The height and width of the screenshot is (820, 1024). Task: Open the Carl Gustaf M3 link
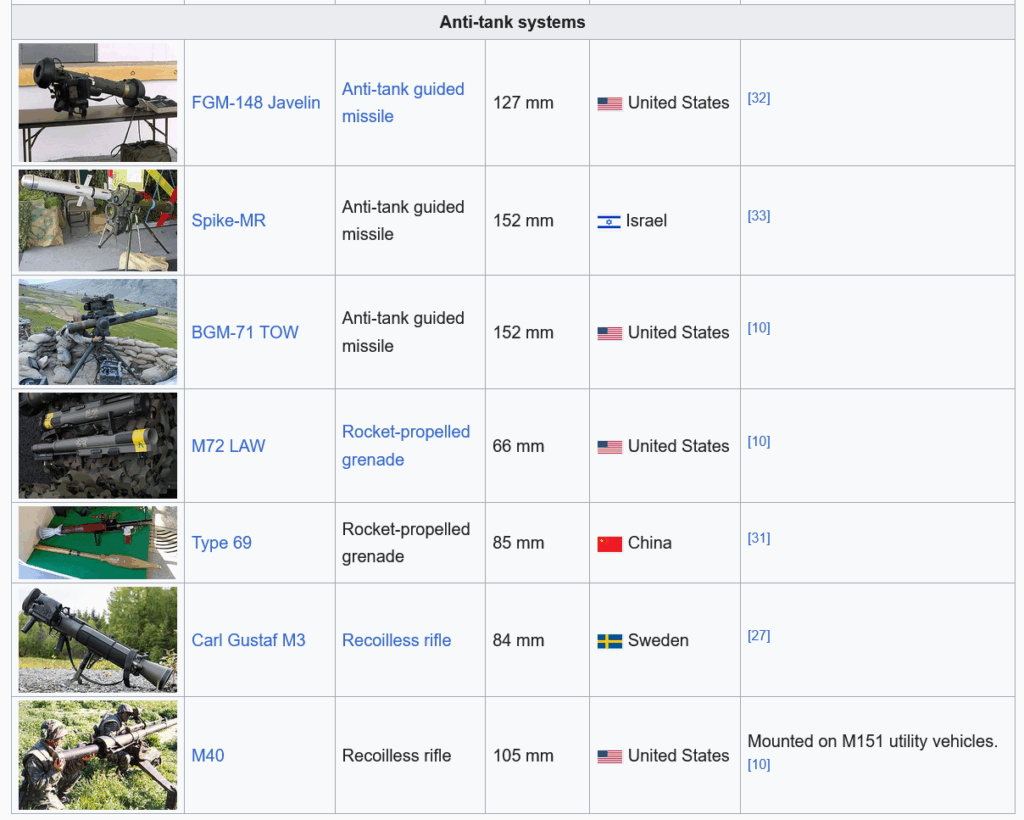(248, 640)
